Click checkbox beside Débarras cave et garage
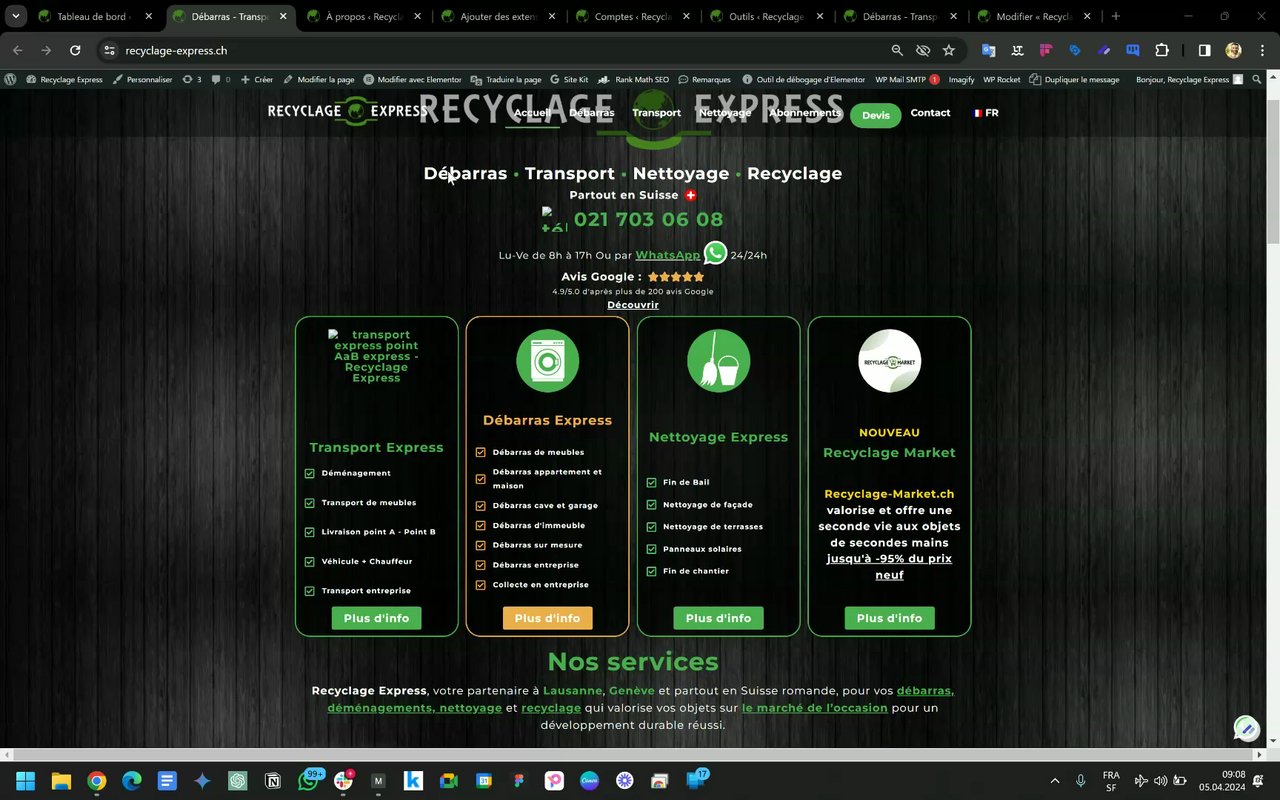The width and height of the screenshot is (1280, 800). coord(480,506)
